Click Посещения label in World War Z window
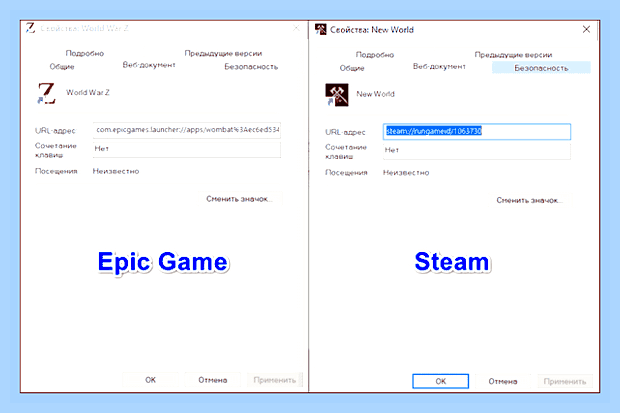Image resolution: width=620 pixels, height=413 pixels. click(56, 171)
